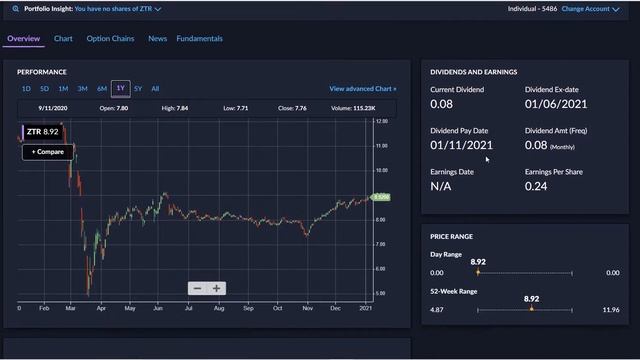Expand the Portfolio Insight ZTR chevron
The height and width of the screenshot is (360, 640).
(158, 9)
